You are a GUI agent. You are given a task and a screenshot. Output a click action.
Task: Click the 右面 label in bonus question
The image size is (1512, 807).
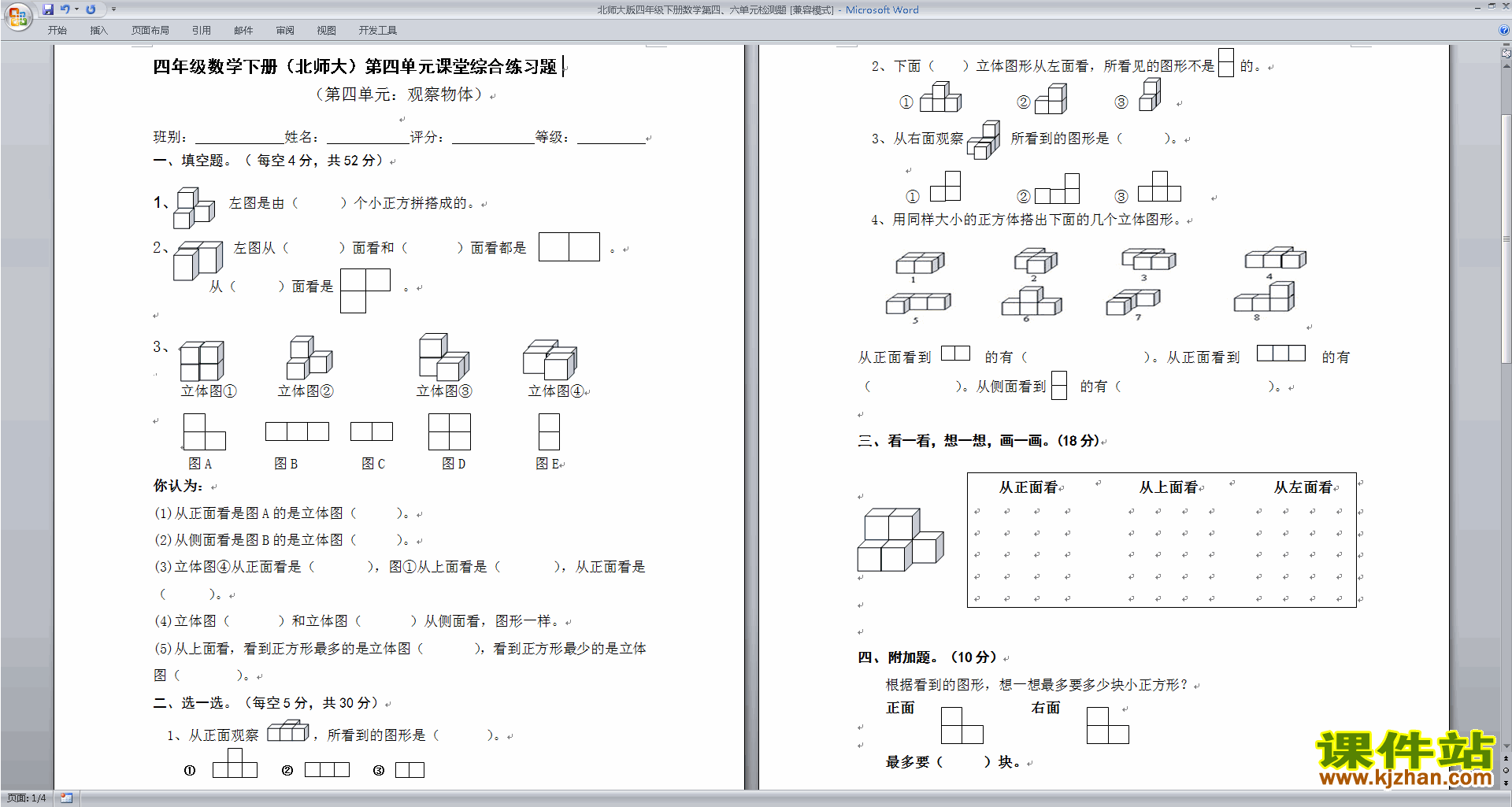pos(1046,709)
